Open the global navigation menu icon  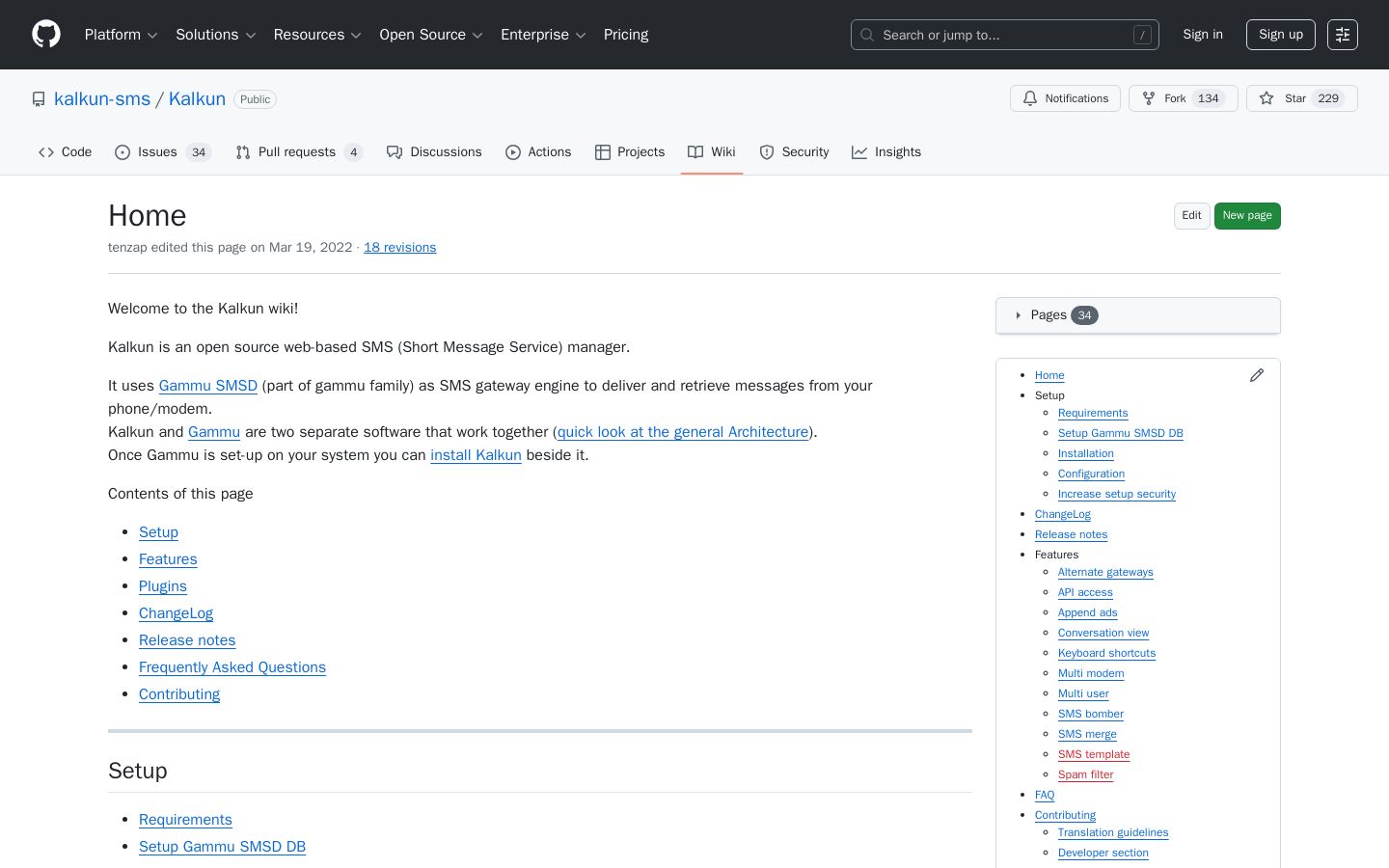click(x=1343, y=35)
